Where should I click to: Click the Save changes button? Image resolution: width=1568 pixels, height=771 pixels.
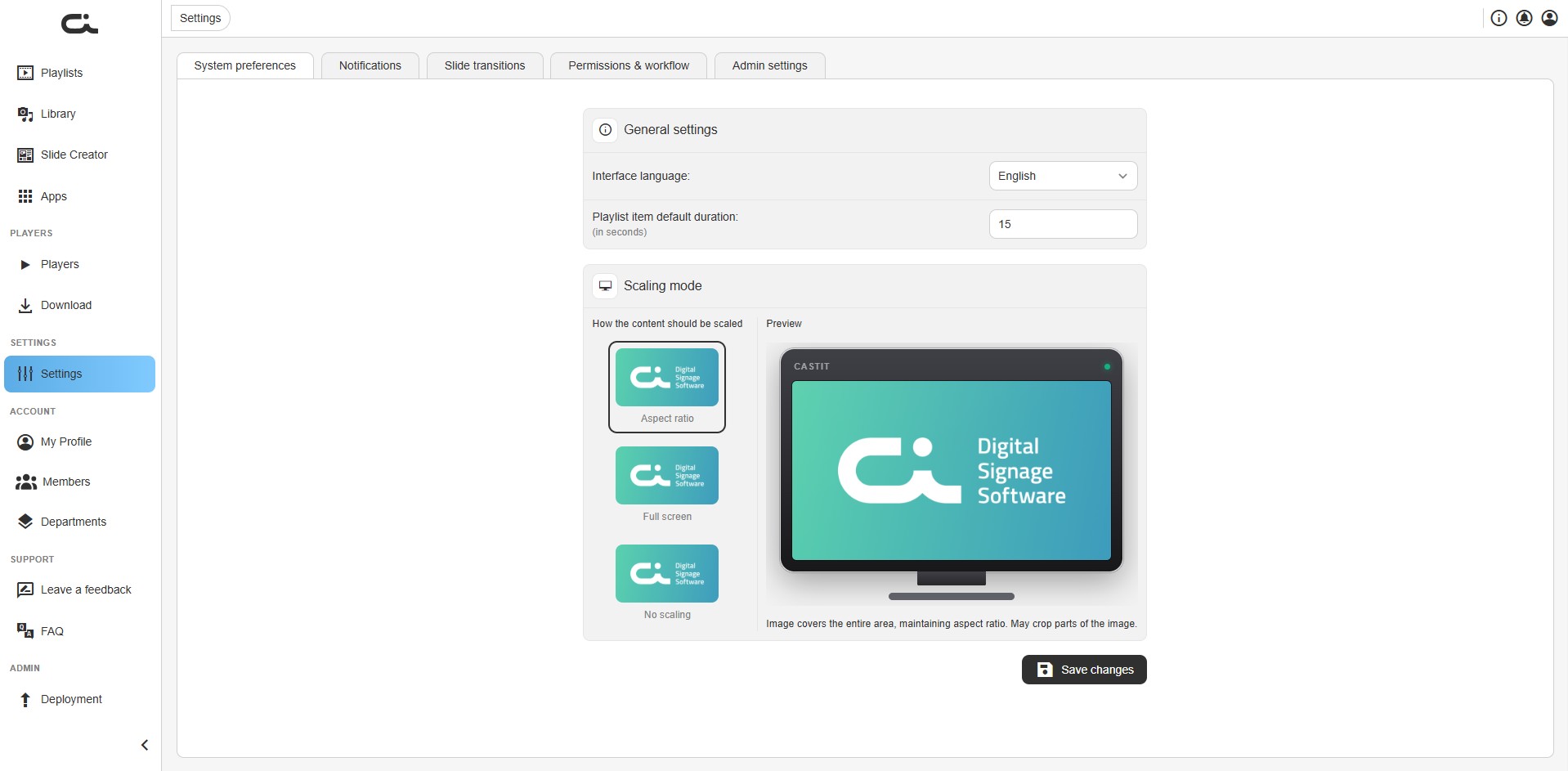coord(1084,670)
